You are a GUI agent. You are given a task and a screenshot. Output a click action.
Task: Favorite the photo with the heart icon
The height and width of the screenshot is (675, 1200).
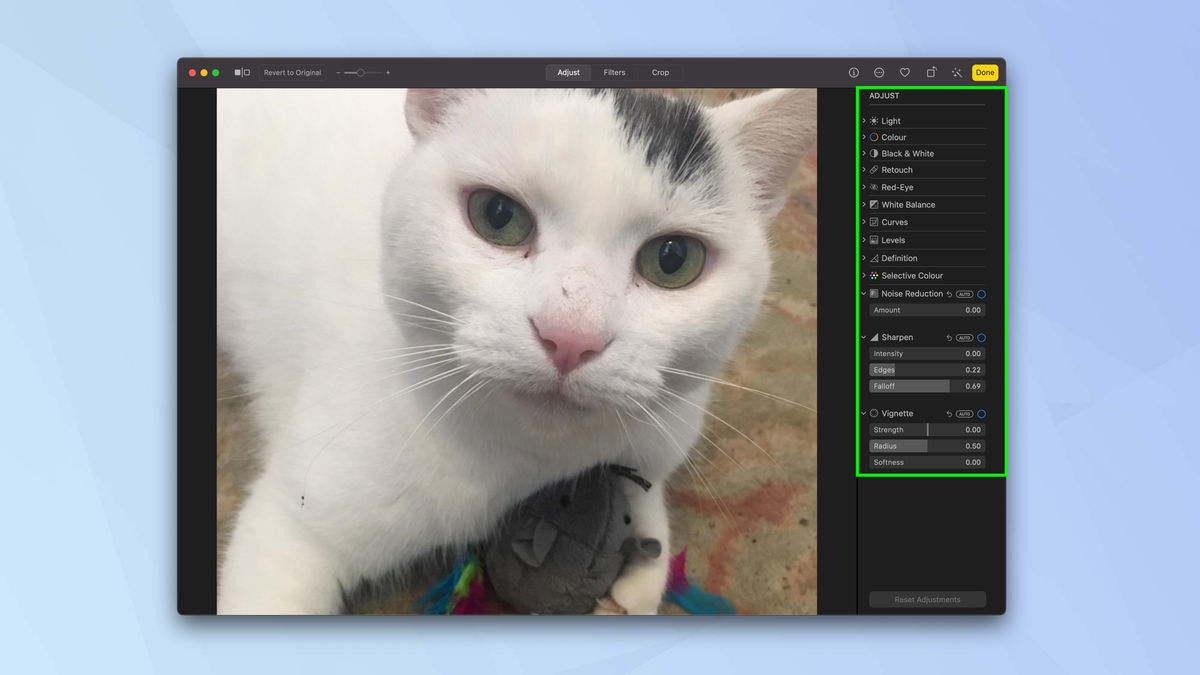tap(904, 72)
